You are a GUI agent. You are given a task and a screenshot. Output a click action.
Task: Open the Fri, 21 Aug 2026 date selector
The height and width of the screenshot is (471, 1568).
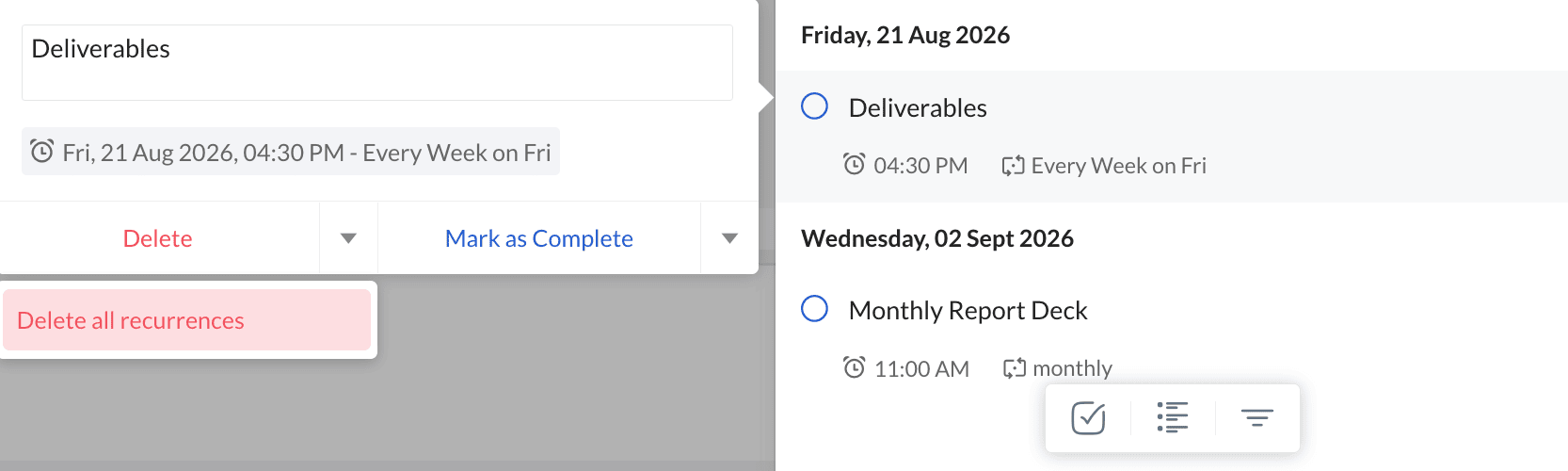tap(291, 152)
